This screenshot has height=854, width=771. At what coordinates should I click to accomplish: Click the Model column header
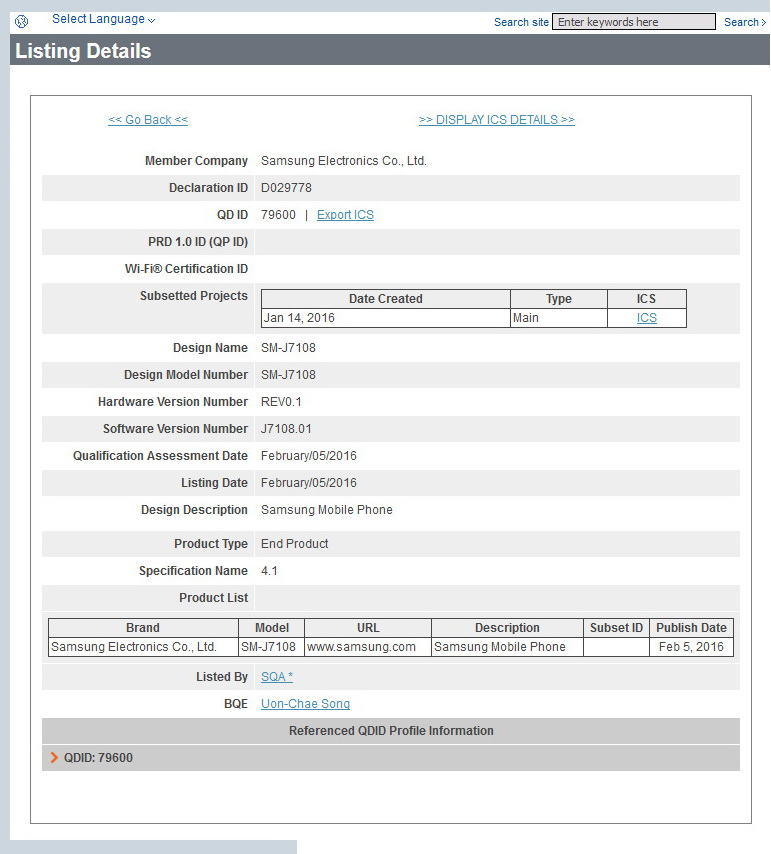coord(272,628)
